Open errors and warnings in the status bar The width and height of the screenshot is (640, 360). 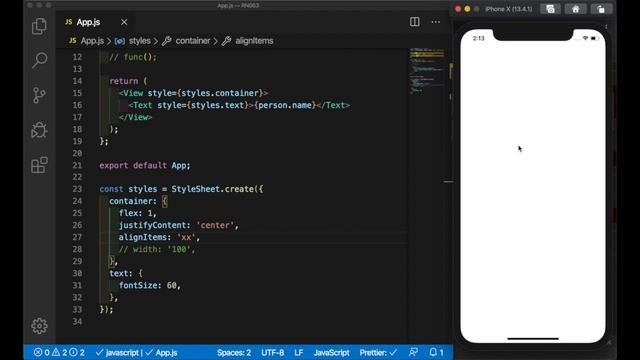[59, 352]
